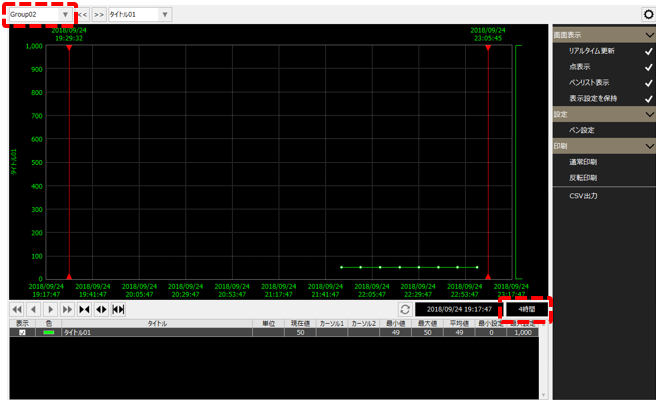Open the settings gear icon
656x400 pixels.
pos(647,15)
